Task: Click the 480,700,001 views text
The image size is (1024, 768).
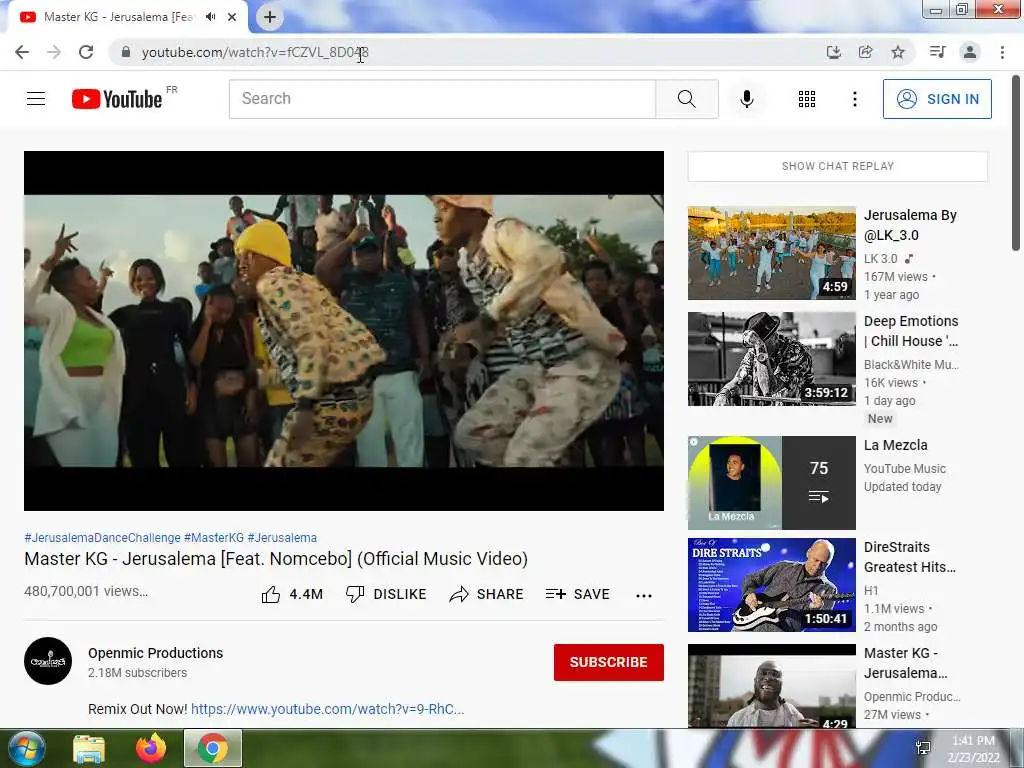Action: (86, 591)
